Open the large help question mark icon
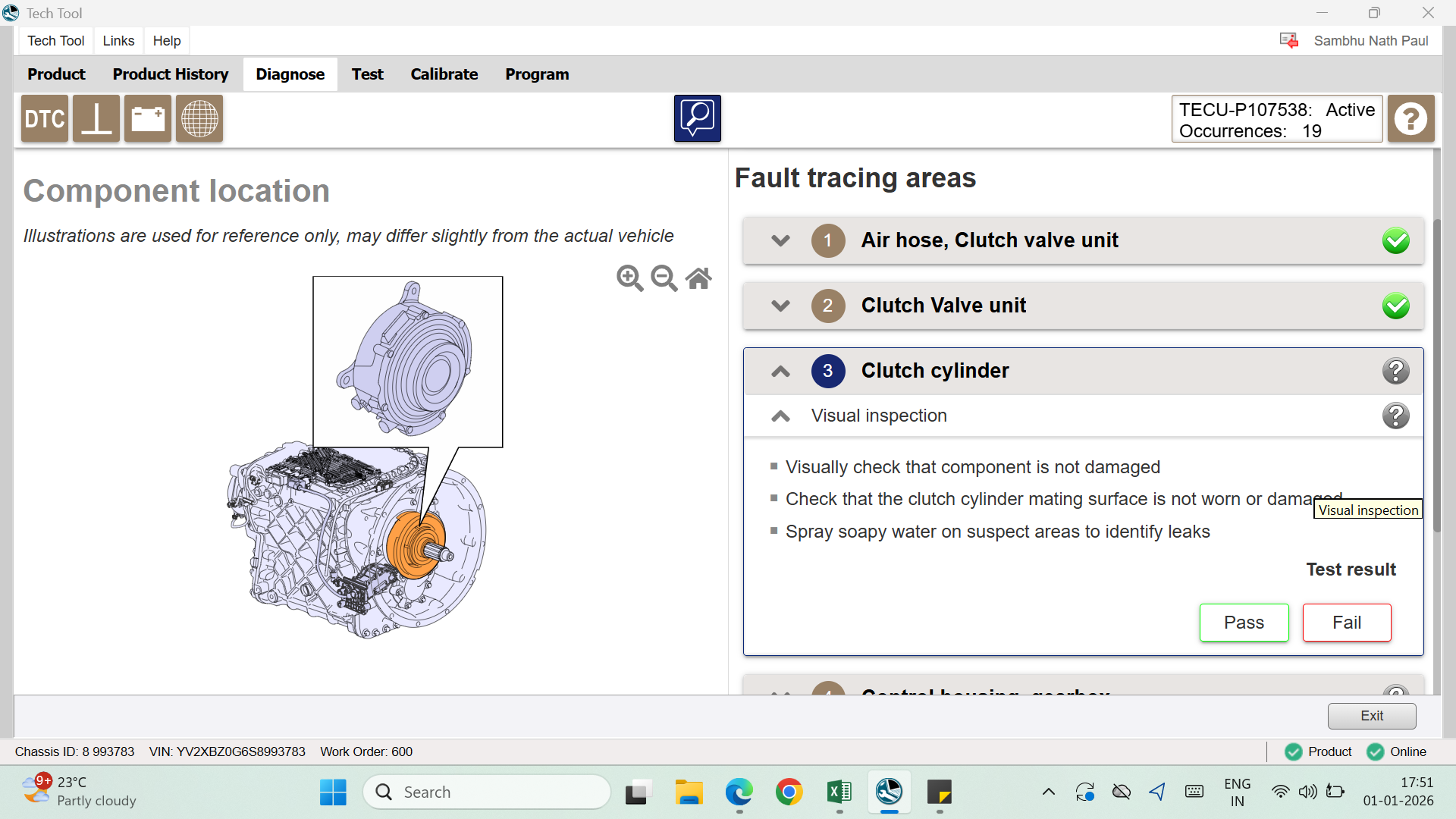 (1411, 119)
